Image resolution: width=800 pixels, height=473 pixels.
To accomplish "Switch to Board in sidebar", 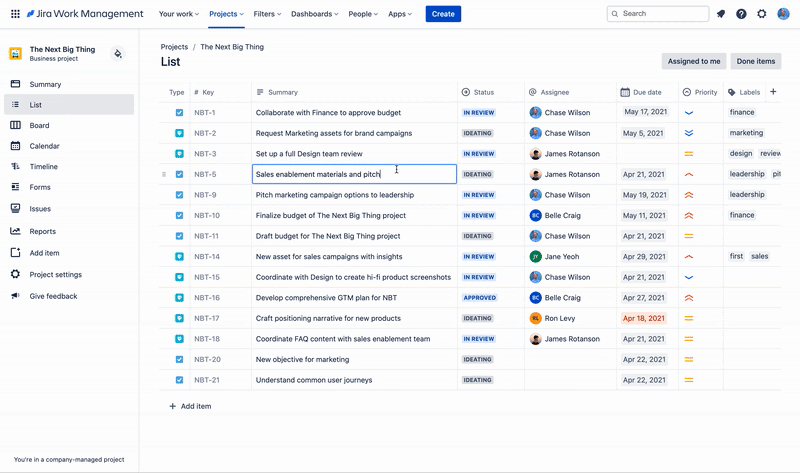I will coord(39,126).
